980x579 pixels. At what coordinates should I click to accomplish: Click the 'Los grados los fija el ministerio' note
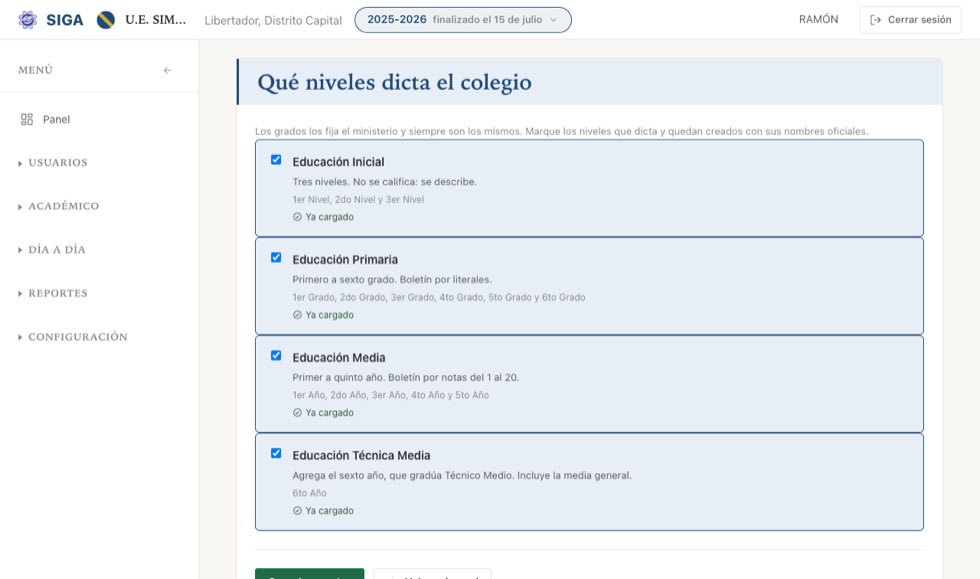[561, 131]
